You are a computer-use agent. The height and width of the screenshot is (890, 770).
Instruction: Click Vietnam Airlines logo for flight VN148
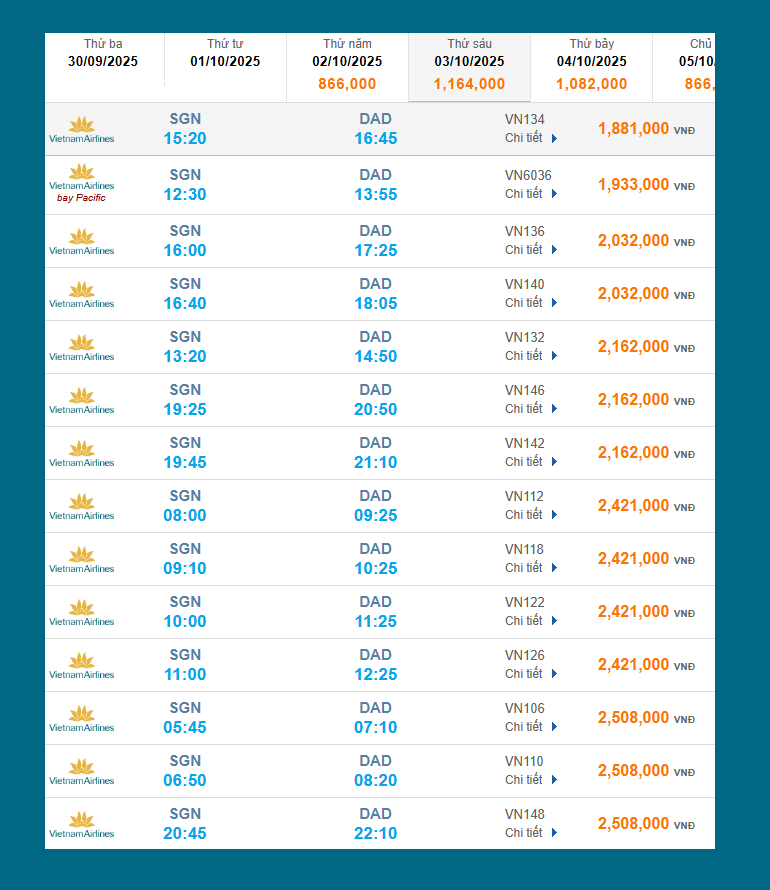pos(82,825)
